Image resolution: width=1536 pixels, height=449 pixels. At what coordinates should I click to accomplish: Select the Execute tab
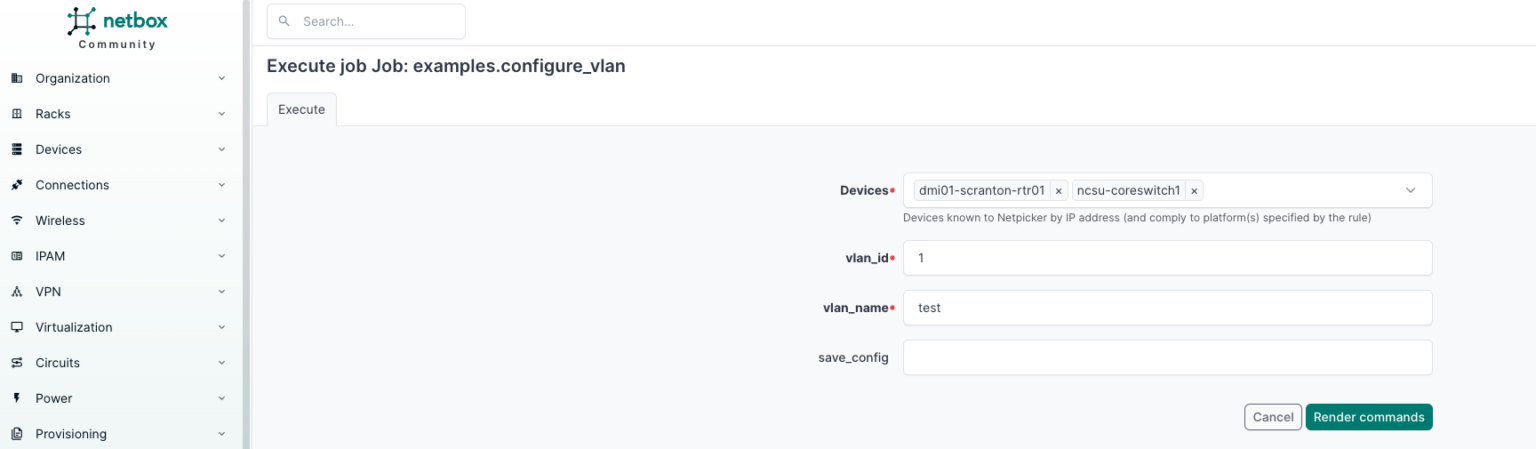[x=301, y=110]
